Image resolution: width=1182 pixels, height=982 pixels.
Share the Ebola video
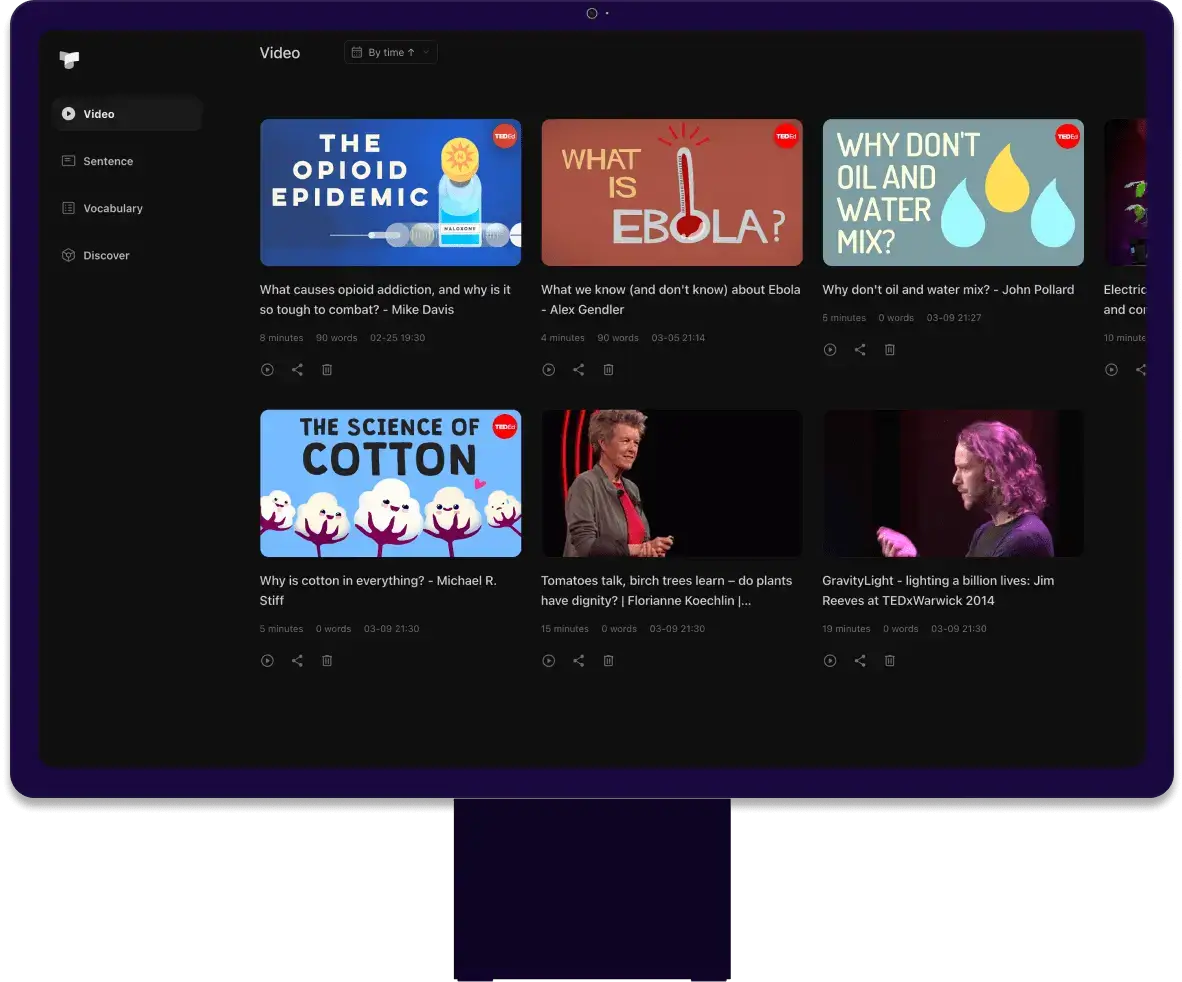tap(578, 370)
